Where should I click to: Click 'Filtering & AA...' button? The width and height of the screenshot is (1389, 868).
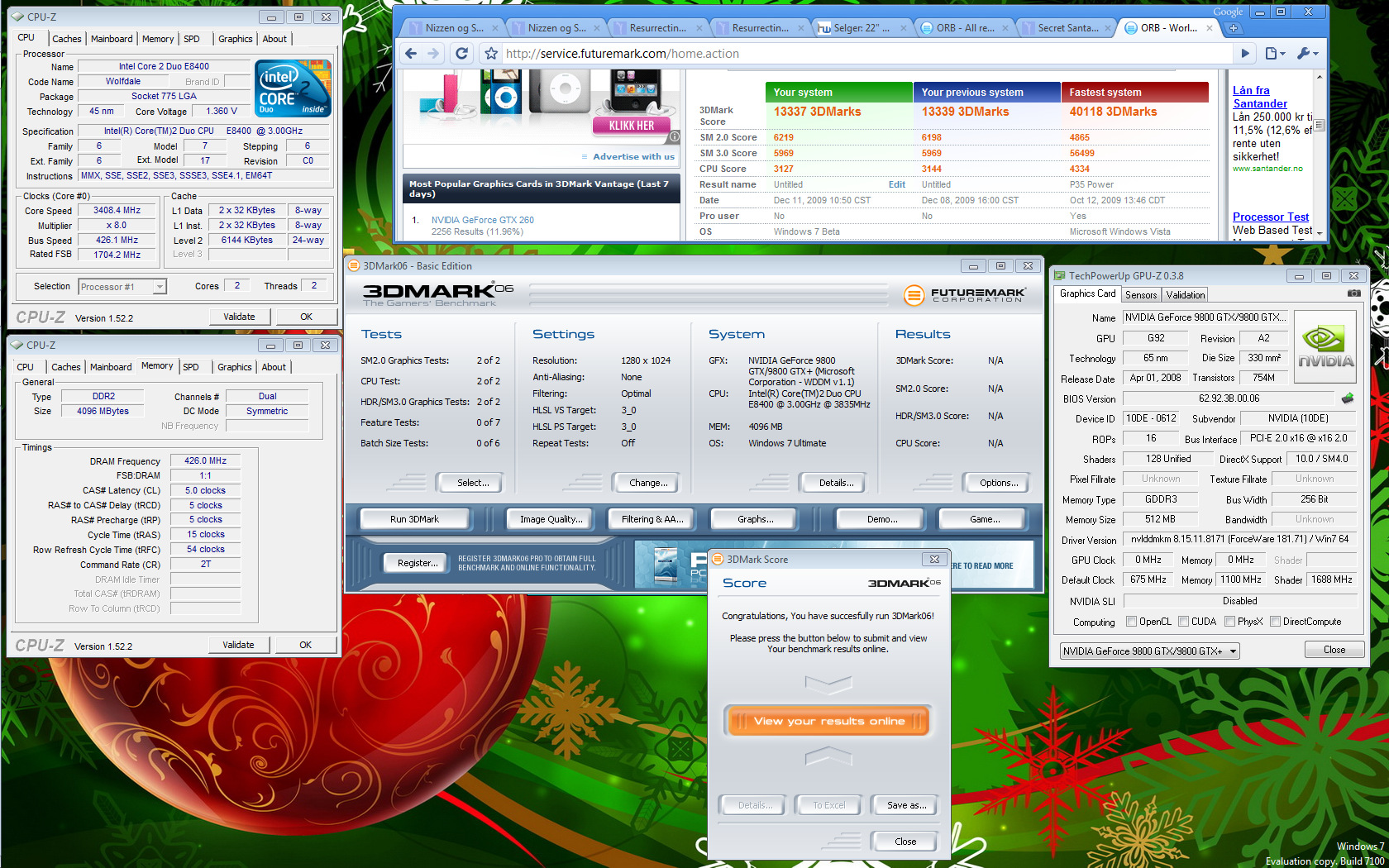[x=652, y=519]
